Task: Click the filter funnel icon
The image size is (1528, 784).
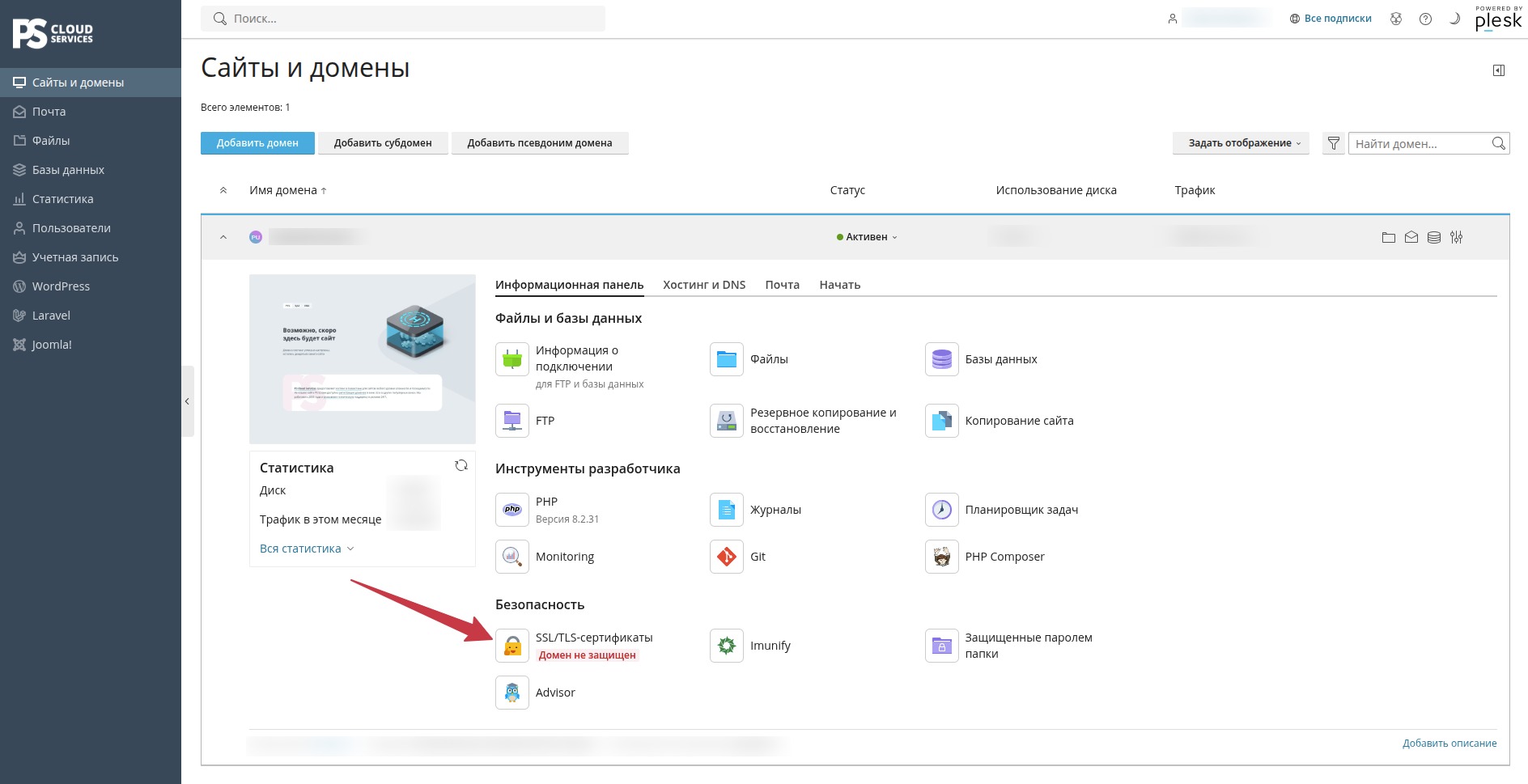Action: 1334,143
